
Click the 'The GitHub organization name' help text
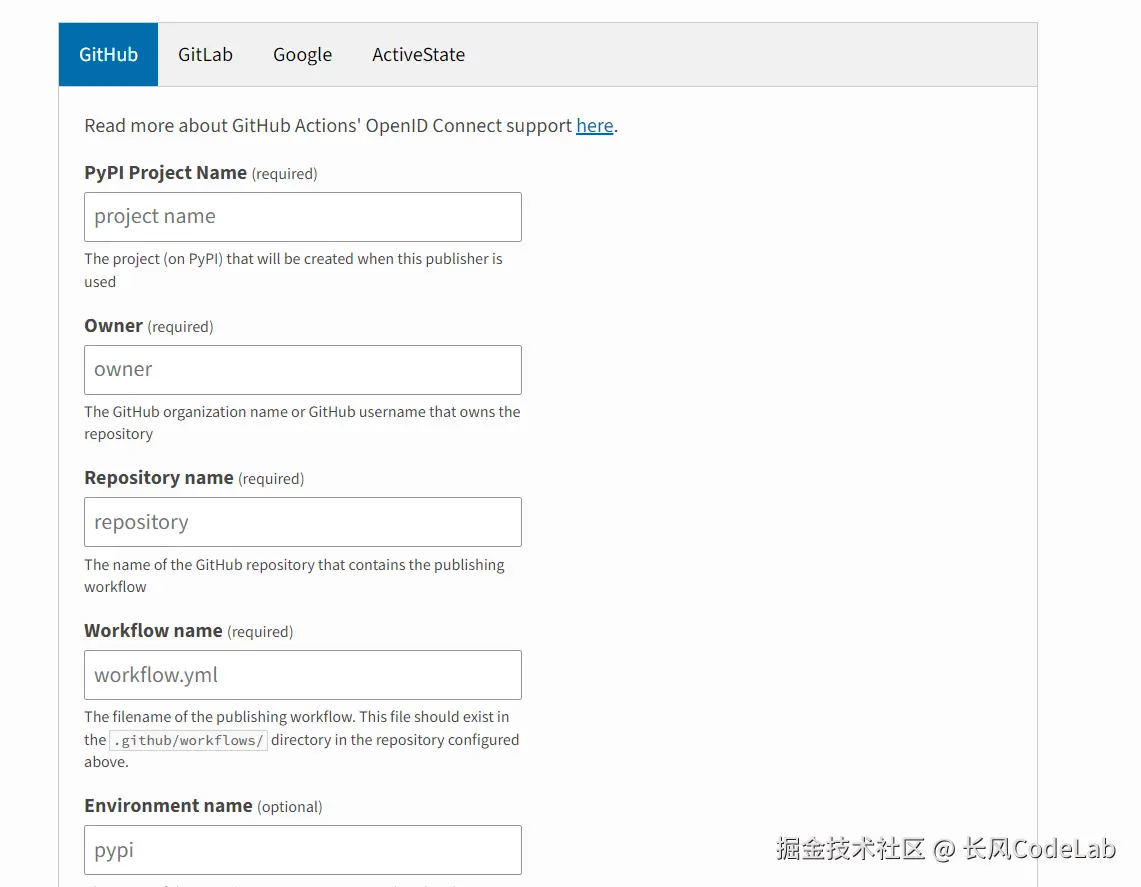[x=302, y=423]
